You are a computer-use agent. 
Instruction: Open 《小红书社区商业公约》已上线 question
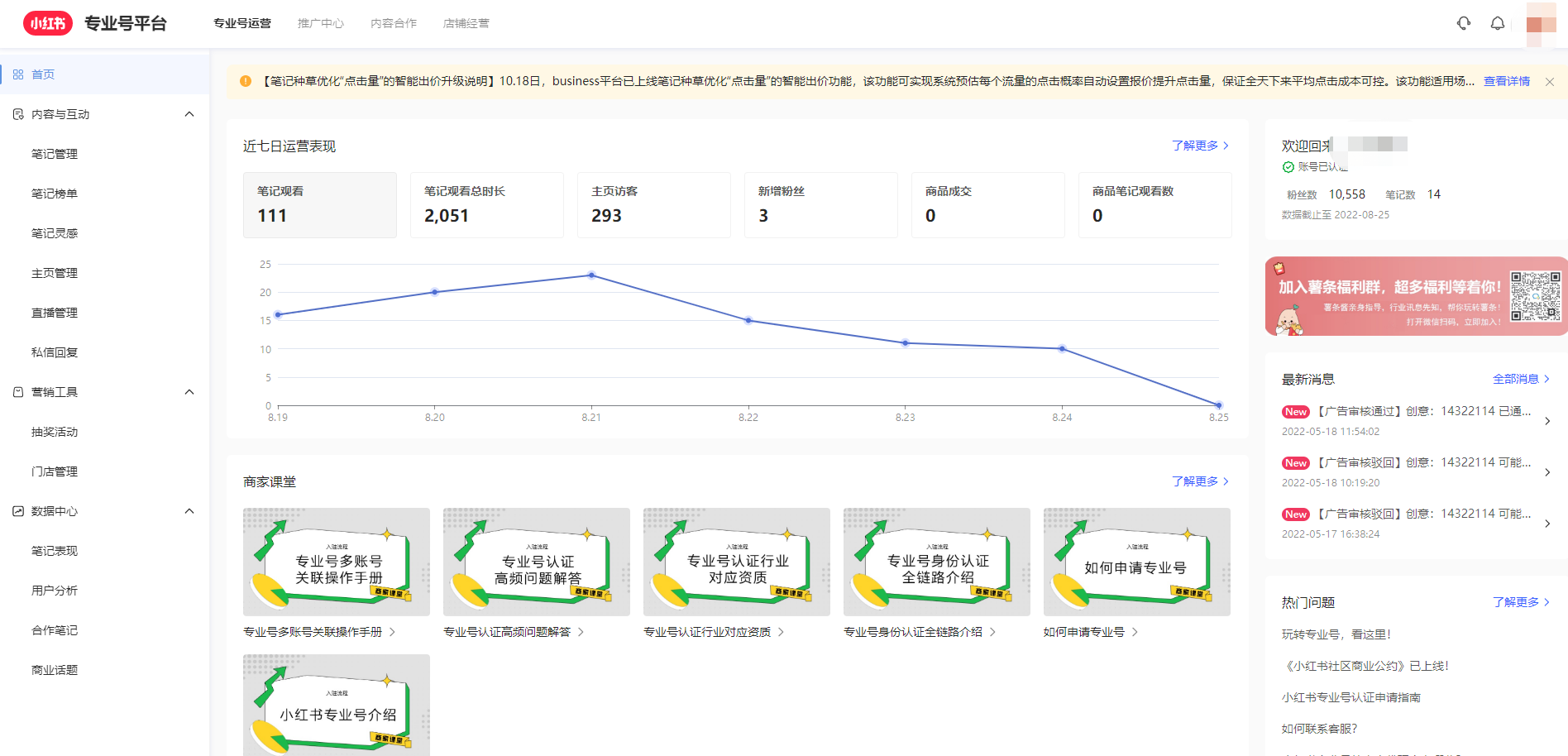1365,666
